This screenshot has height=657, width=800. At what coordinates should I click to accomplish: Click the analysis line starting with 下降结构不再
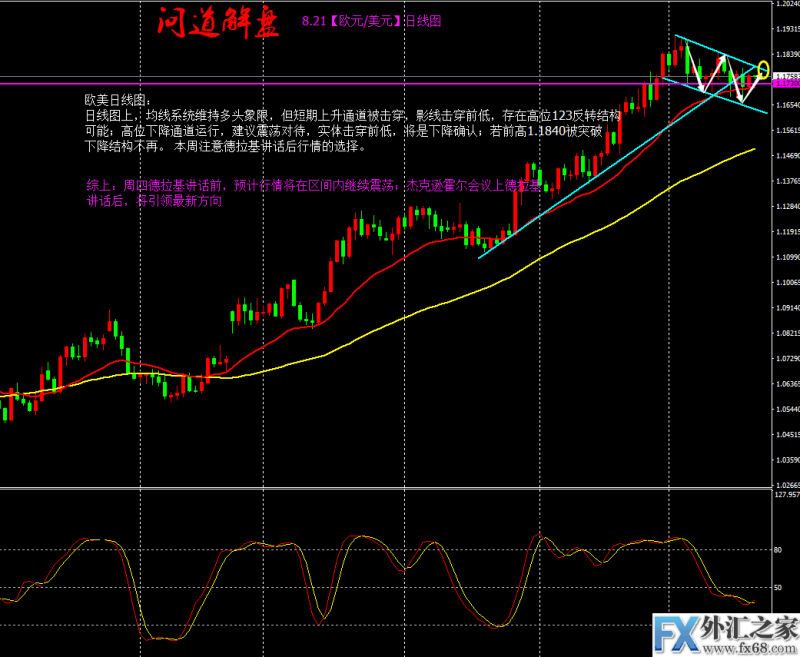226,146
